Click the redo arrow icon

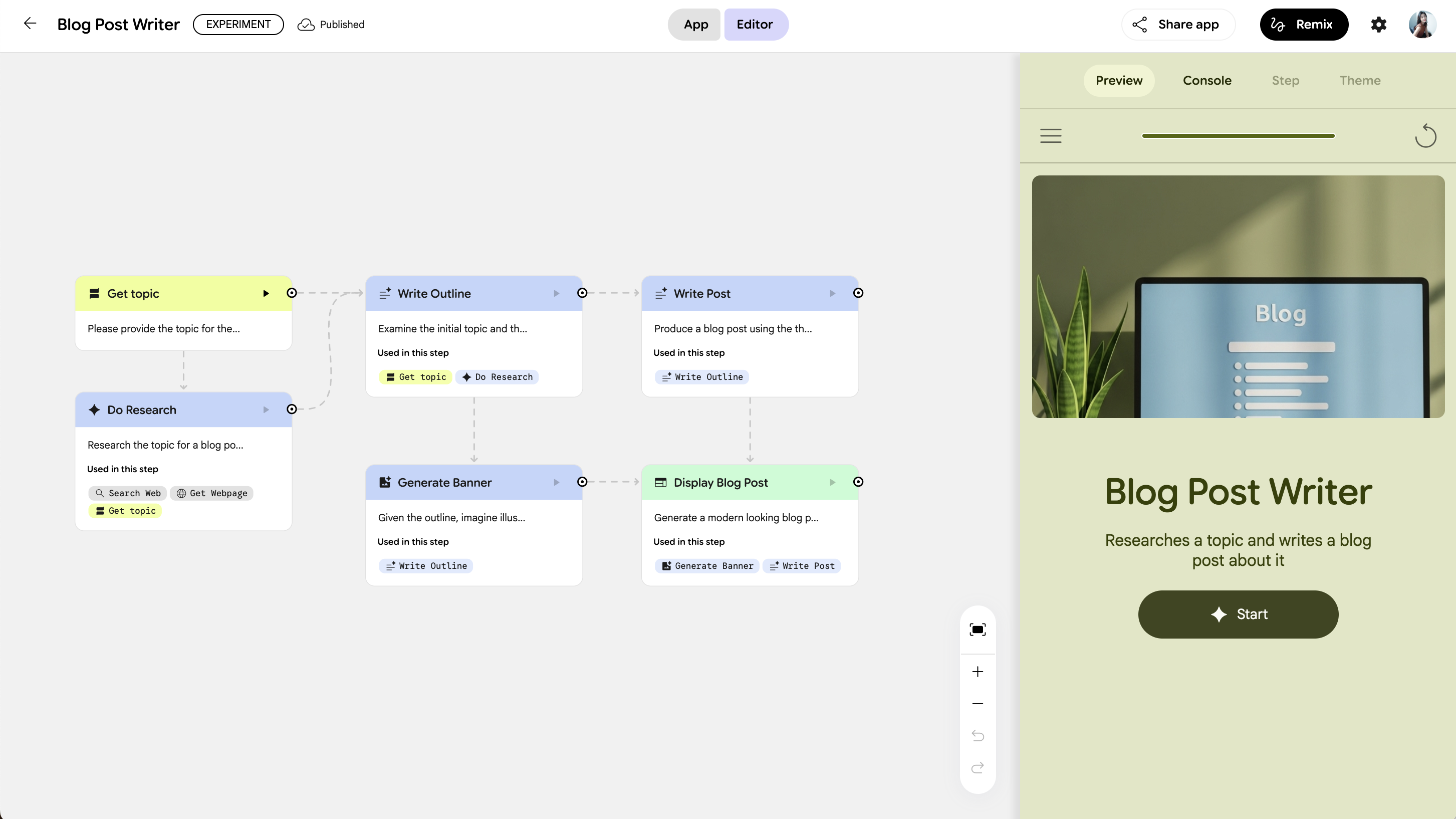pyautogui.click(x=977, y=767)
